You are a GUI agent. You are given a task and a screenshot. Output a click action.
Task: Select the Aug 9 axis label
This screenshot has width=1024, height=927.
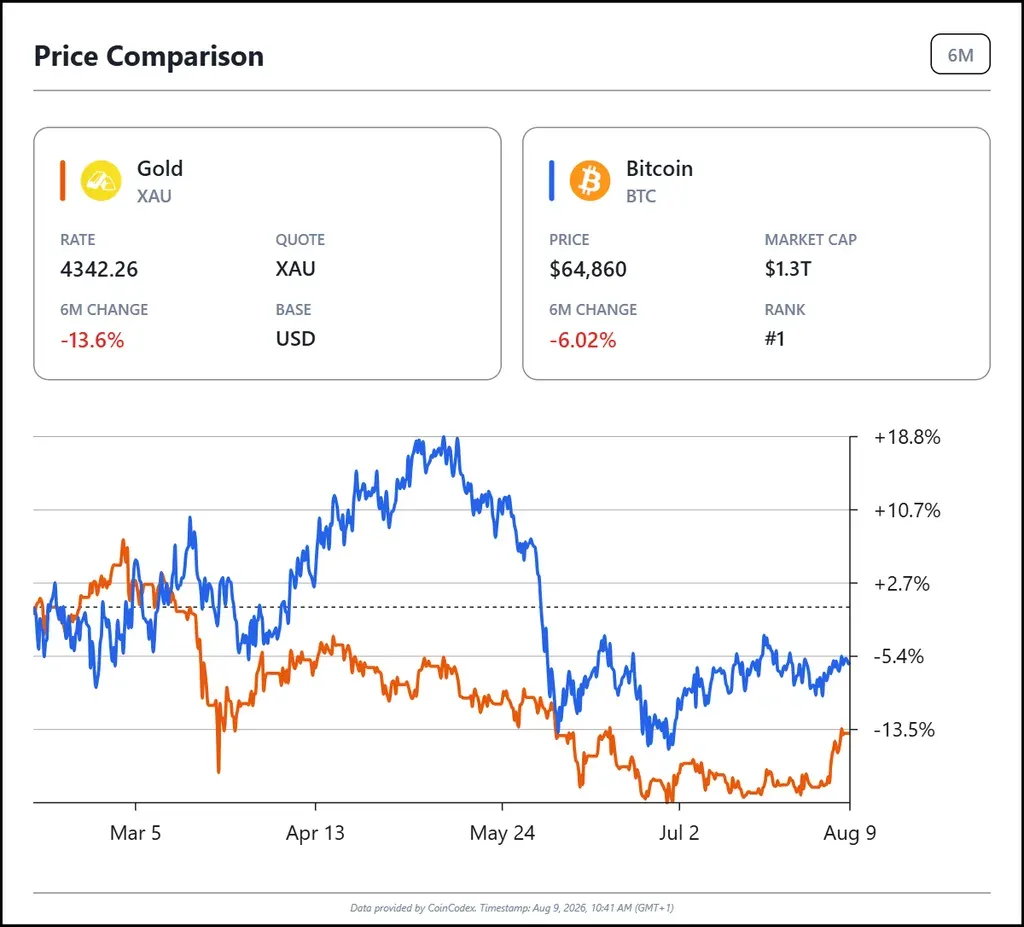point(850,833)
